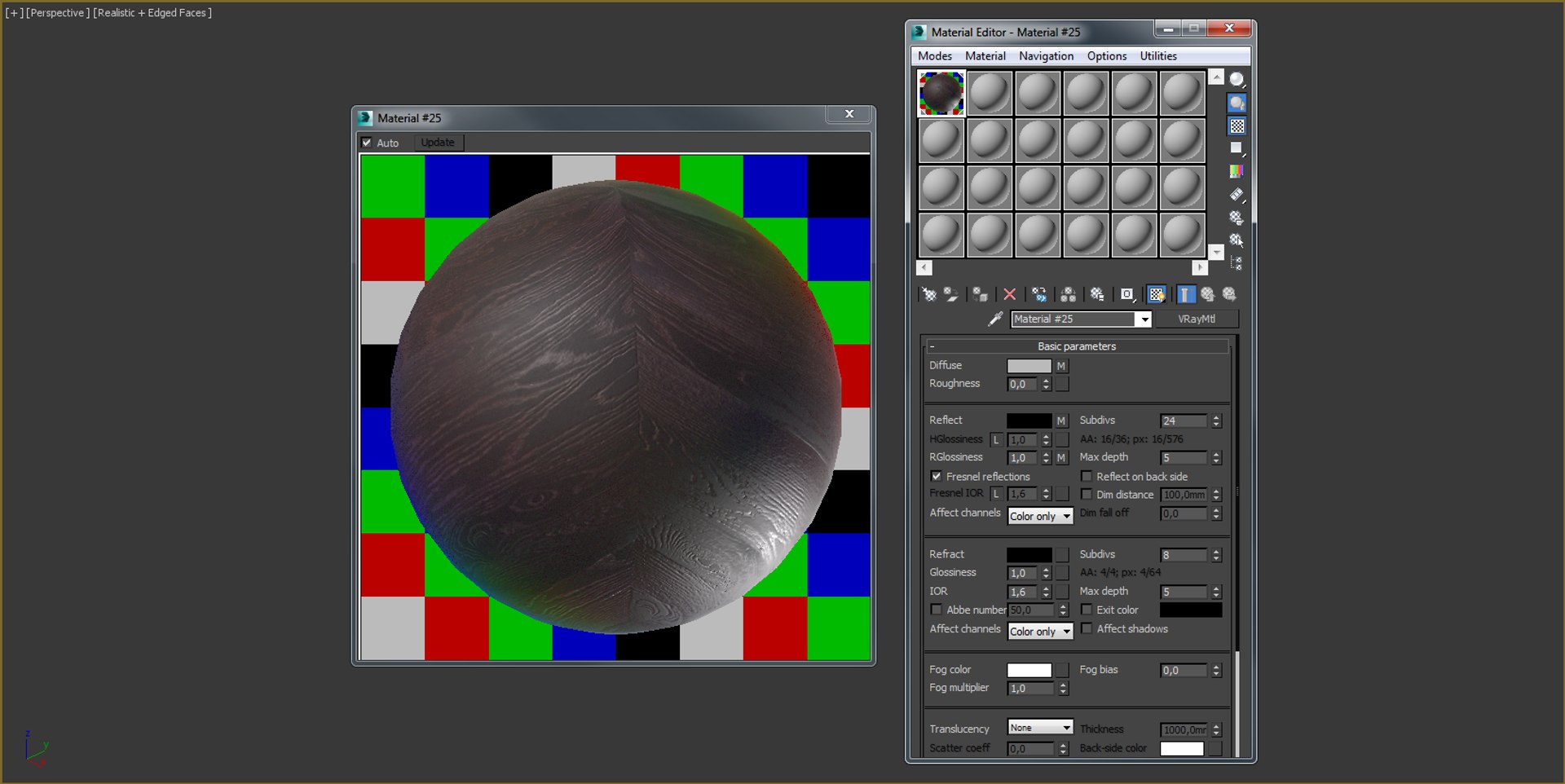
Task: Toggle the Backlight icon
Action: click(x=1237, y=103)
